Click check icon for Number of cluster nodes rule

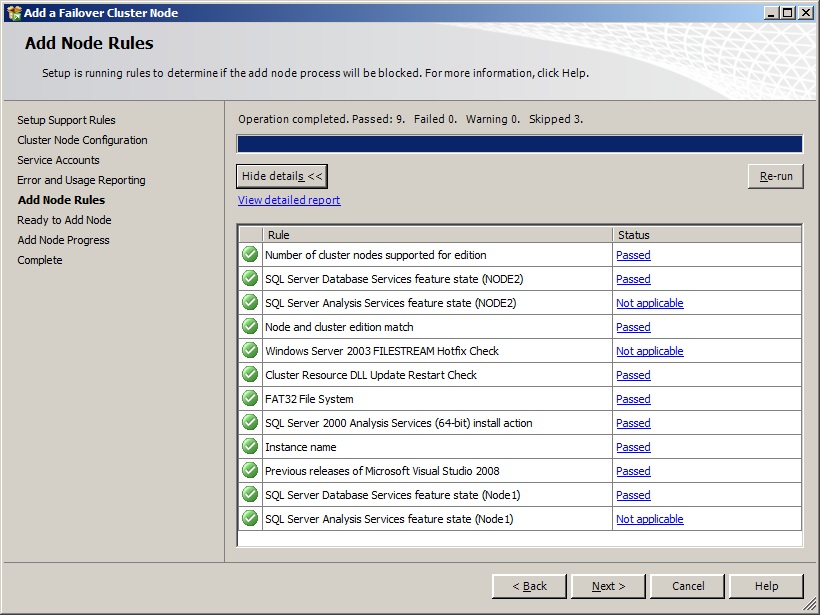[x=250, y=255]
